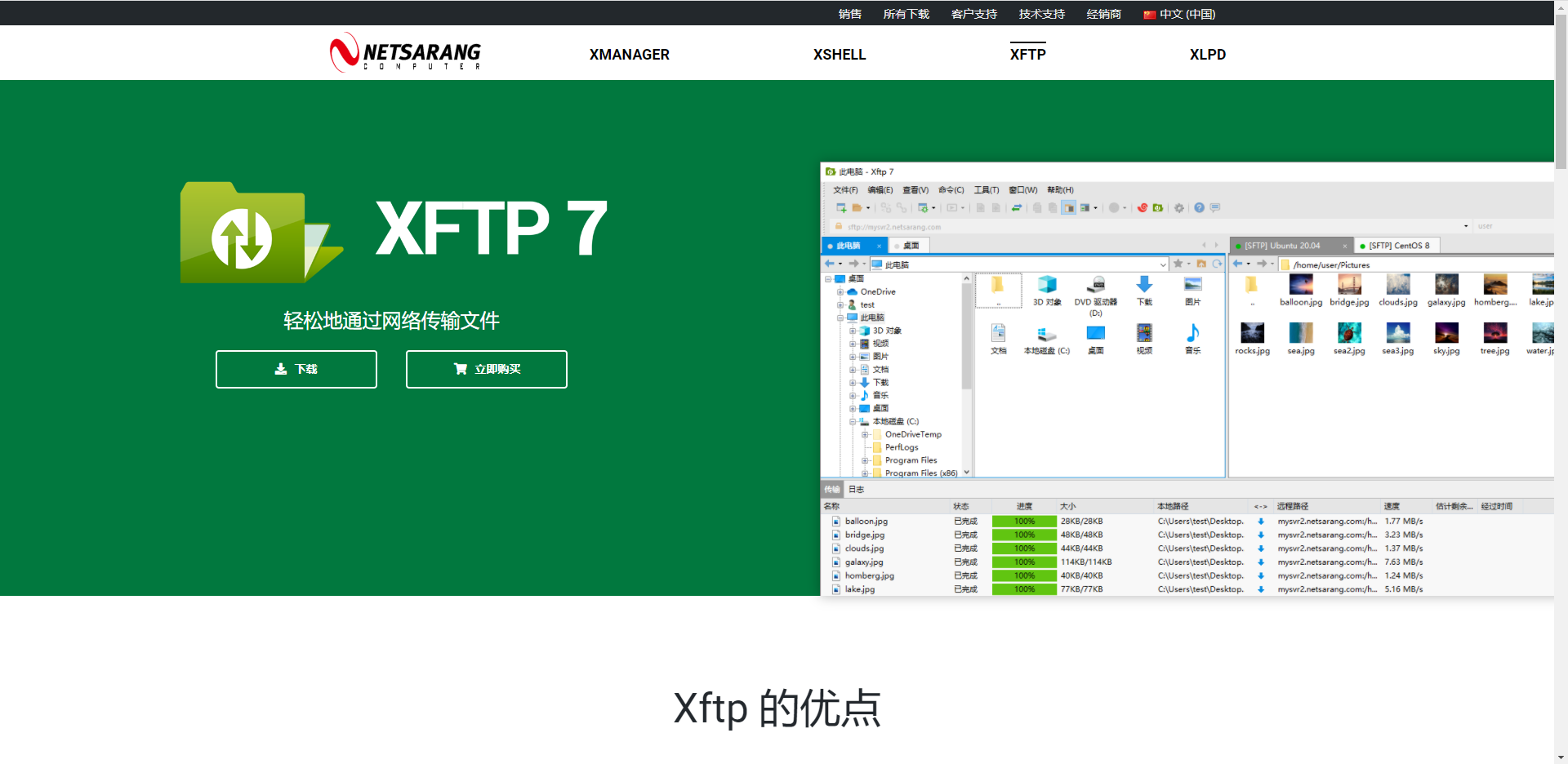Screen dimensions: 1568x764
Task: Select the 3D 对象 folder icon in file list
Action: click(x=1047, y=291)
